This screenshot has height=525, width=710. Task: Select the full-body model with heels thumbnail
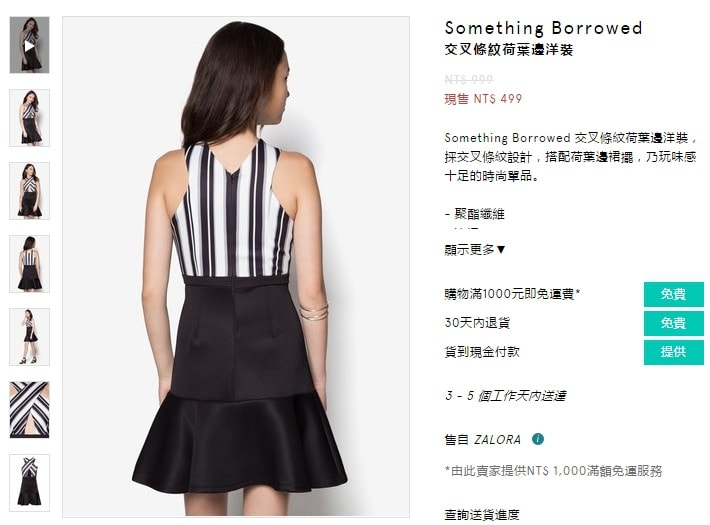click(29, 337)
